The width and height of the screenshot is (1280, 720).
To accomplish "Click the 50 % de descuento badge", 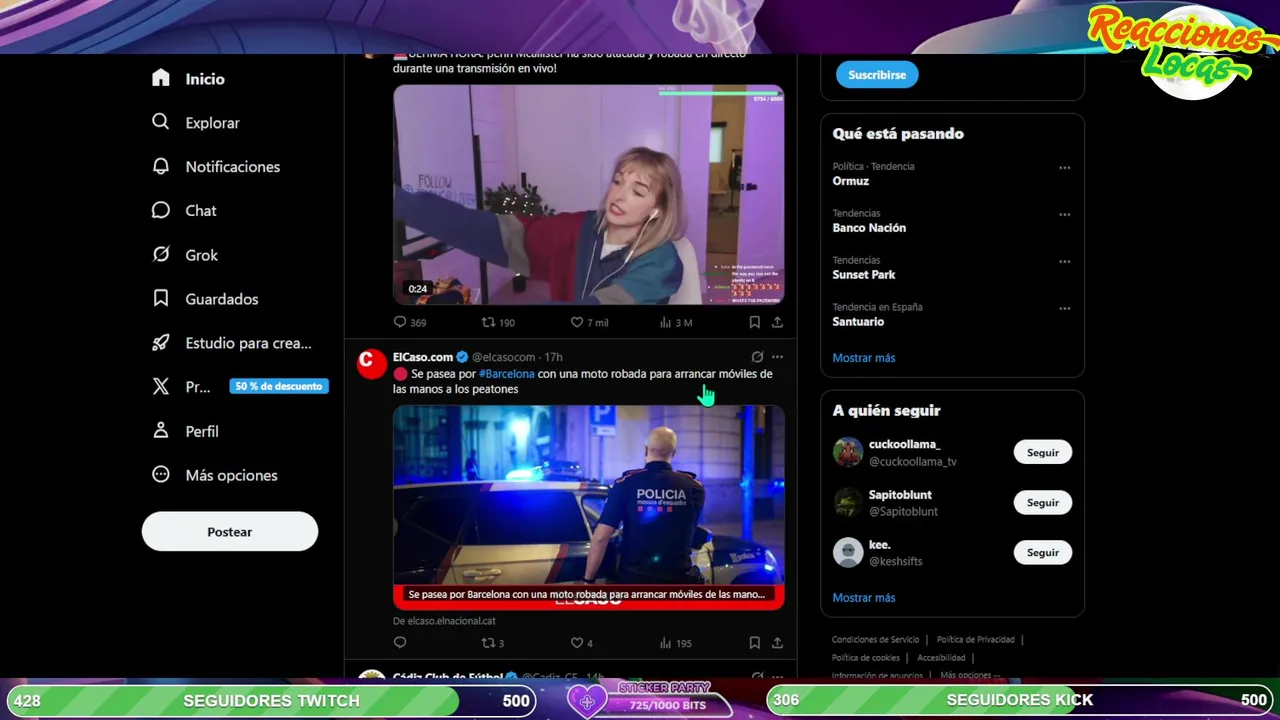I will 279,386.
